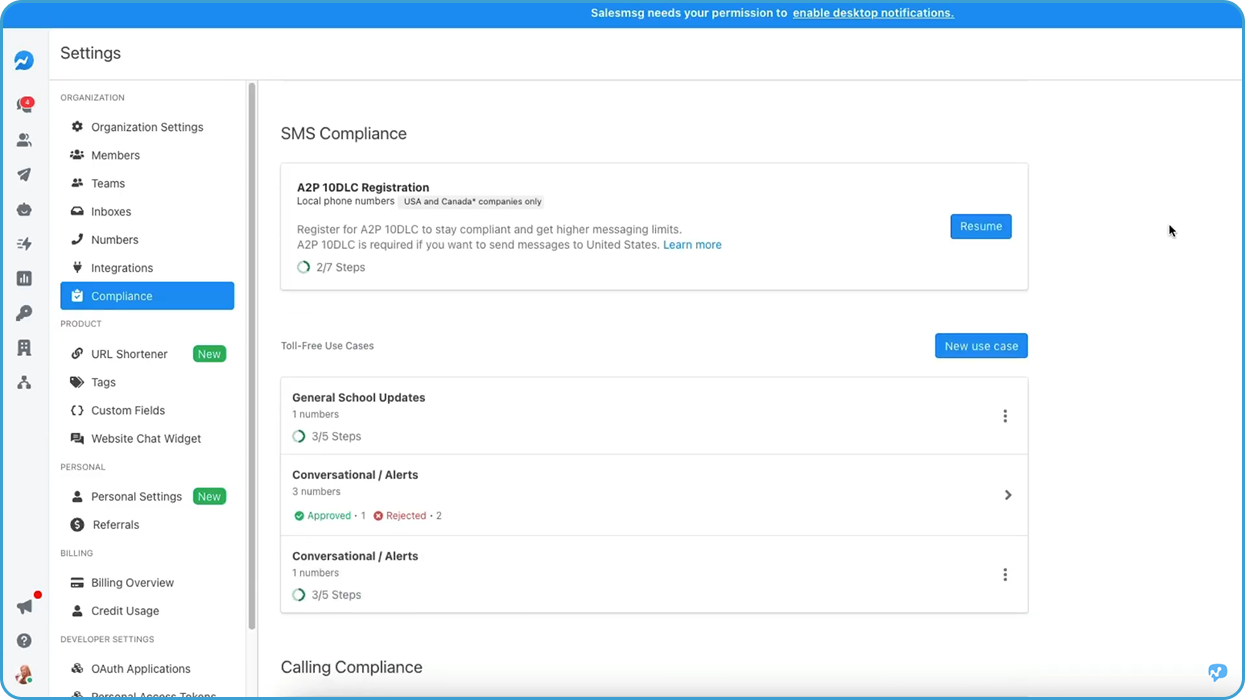This screenshot has width=1245, height=700.
Task: Switch to Billing Overview settings
Action: click(131, 582)
